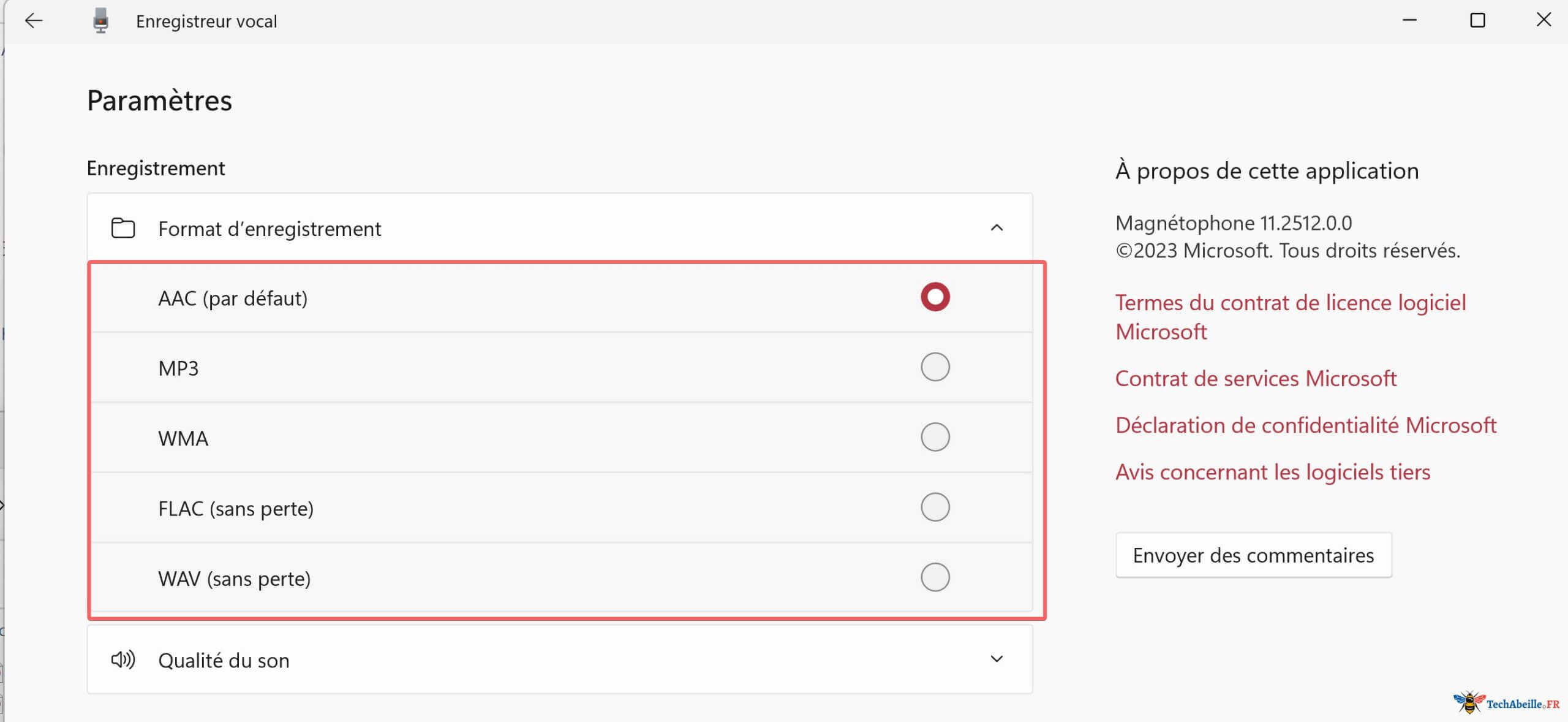The height and width of the screenshot is (722, 1568).
Task: Click the back arrow to leave settings
Action: (x=34, y=20)
